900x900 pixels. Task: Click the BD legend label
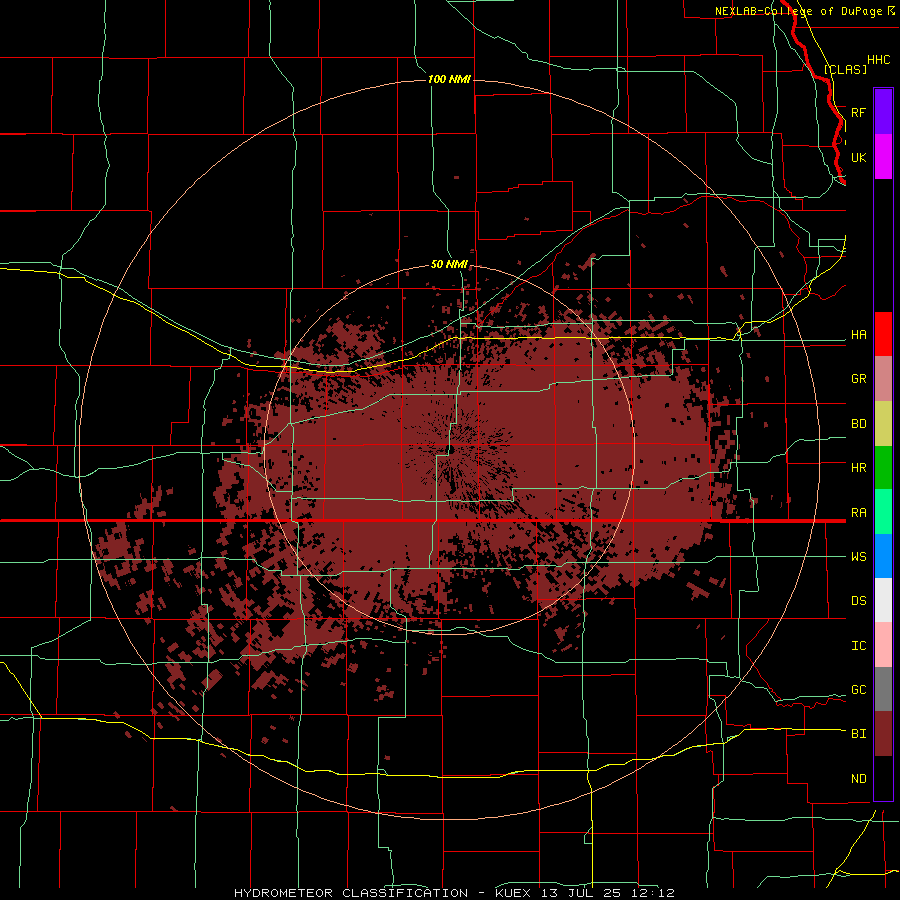pyautogui.click(x=858, y=424)
